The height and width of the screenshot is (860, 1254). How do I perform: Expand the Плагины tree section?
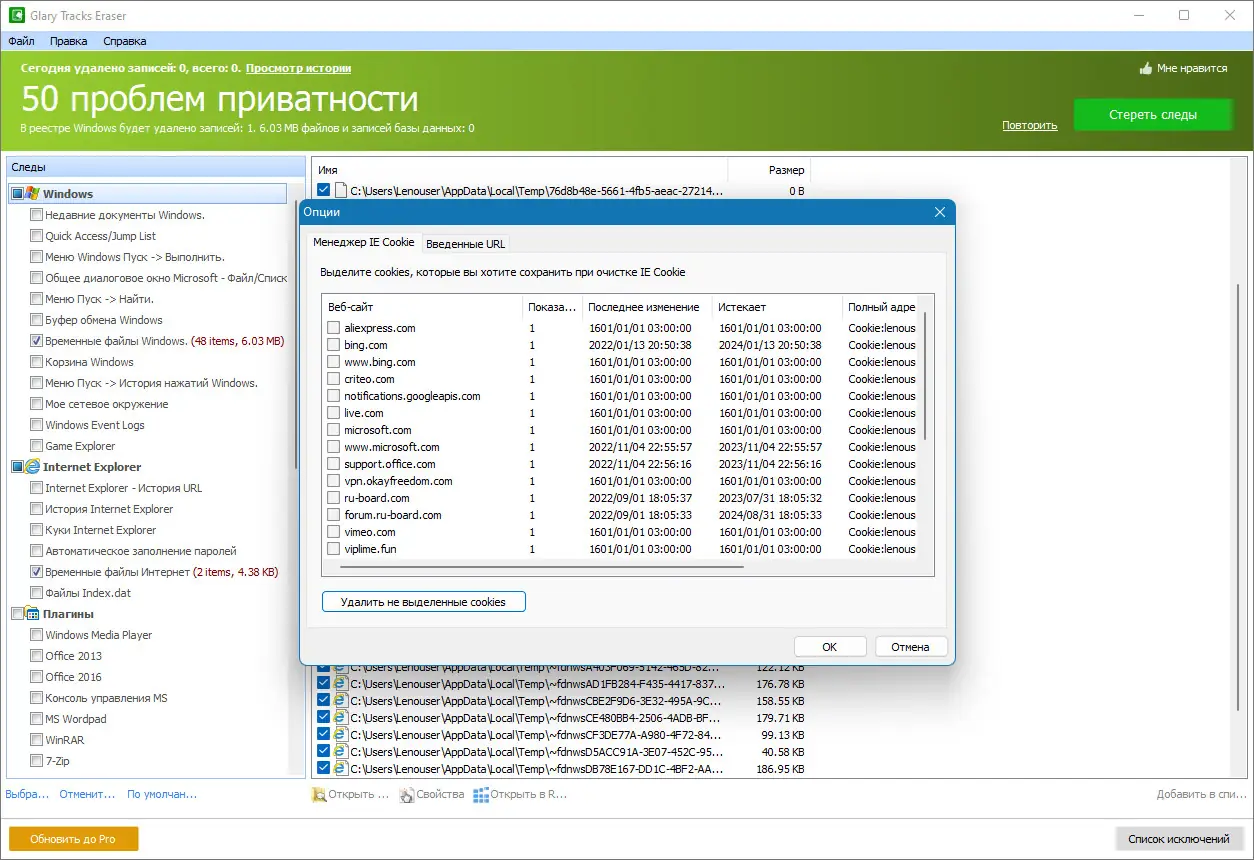click(16, 614)
